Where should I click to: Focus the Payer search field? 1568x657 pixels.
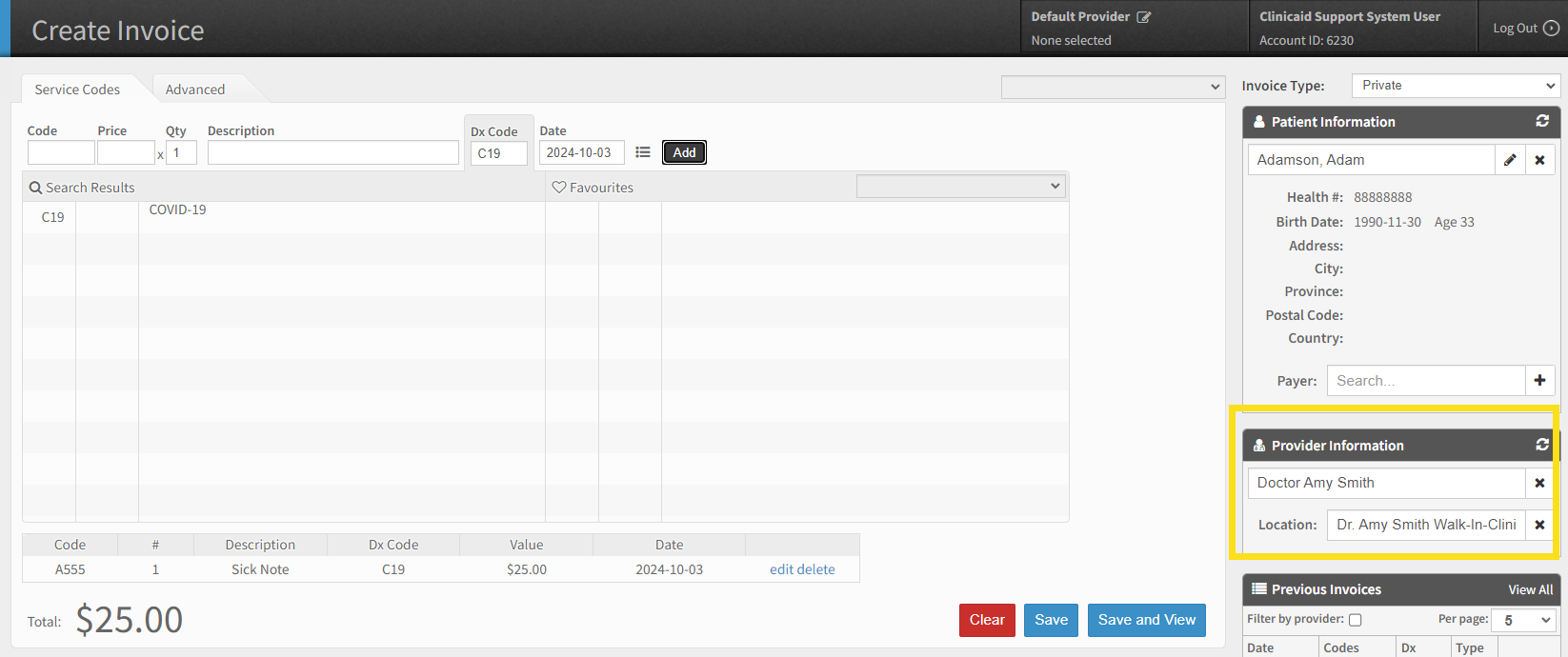pos(1426,381)
